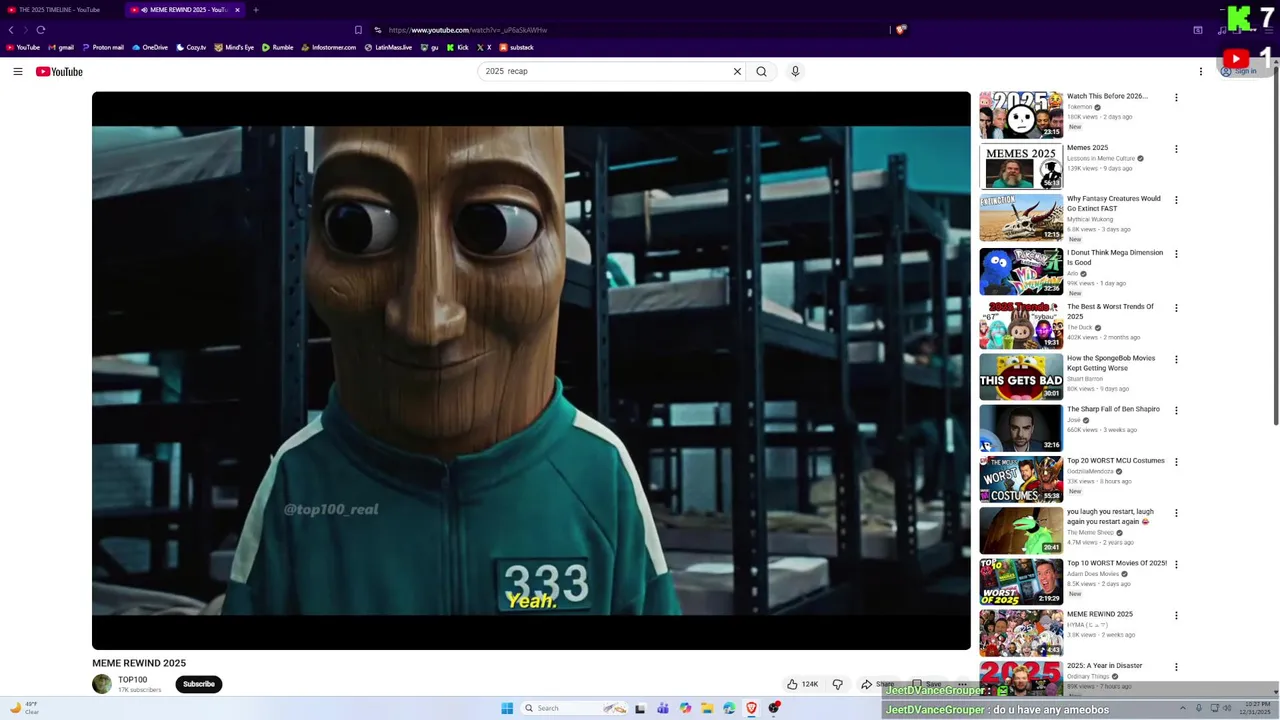Open 'Top 10 WORST Movies Of 2025!' thumbnail
1280x720 pixels.
pyautogui.click(x=1021, y=581)
